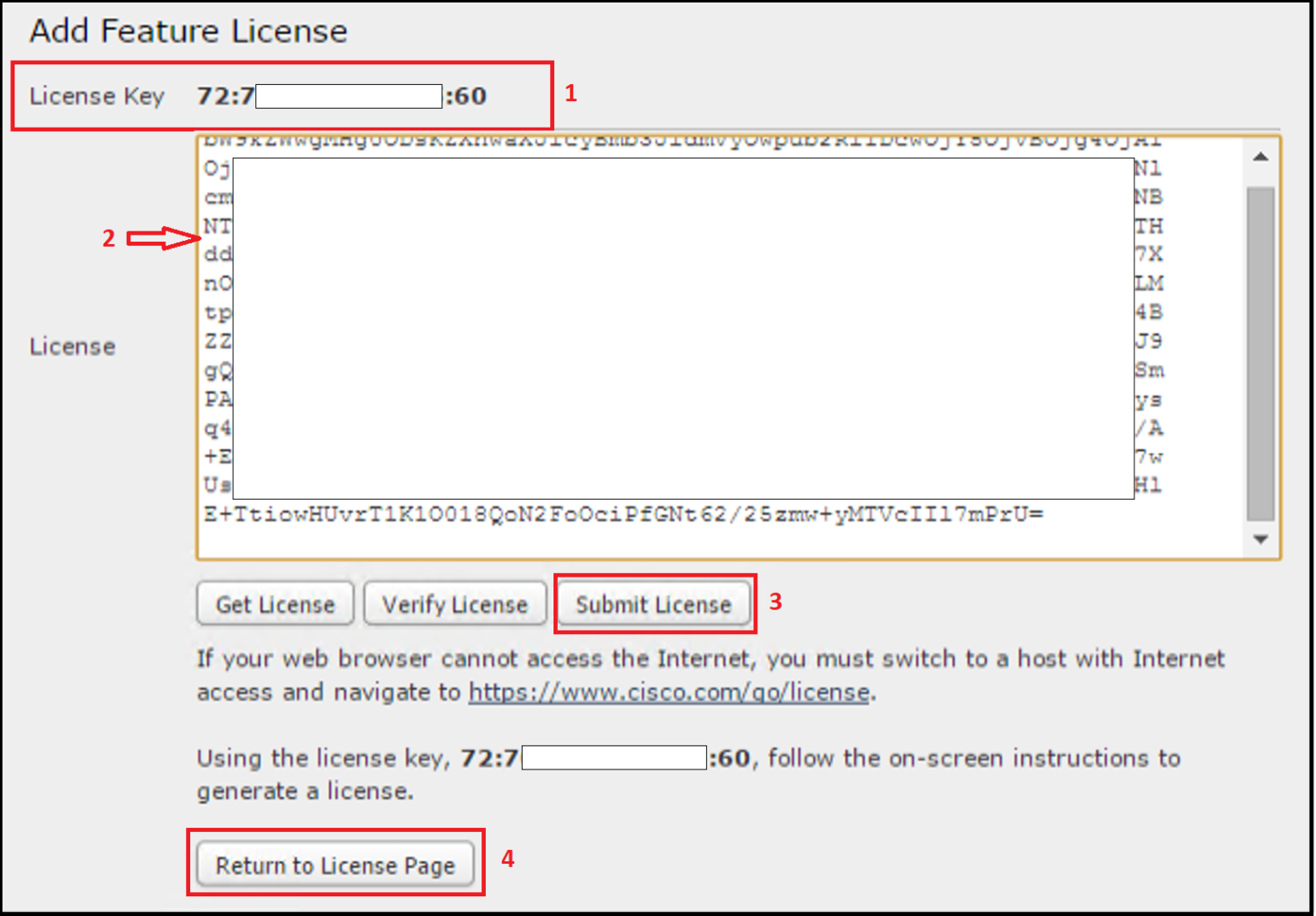Click the masked License Key field
Viewport: 1316px width, 916px height.
pos(347,96)
